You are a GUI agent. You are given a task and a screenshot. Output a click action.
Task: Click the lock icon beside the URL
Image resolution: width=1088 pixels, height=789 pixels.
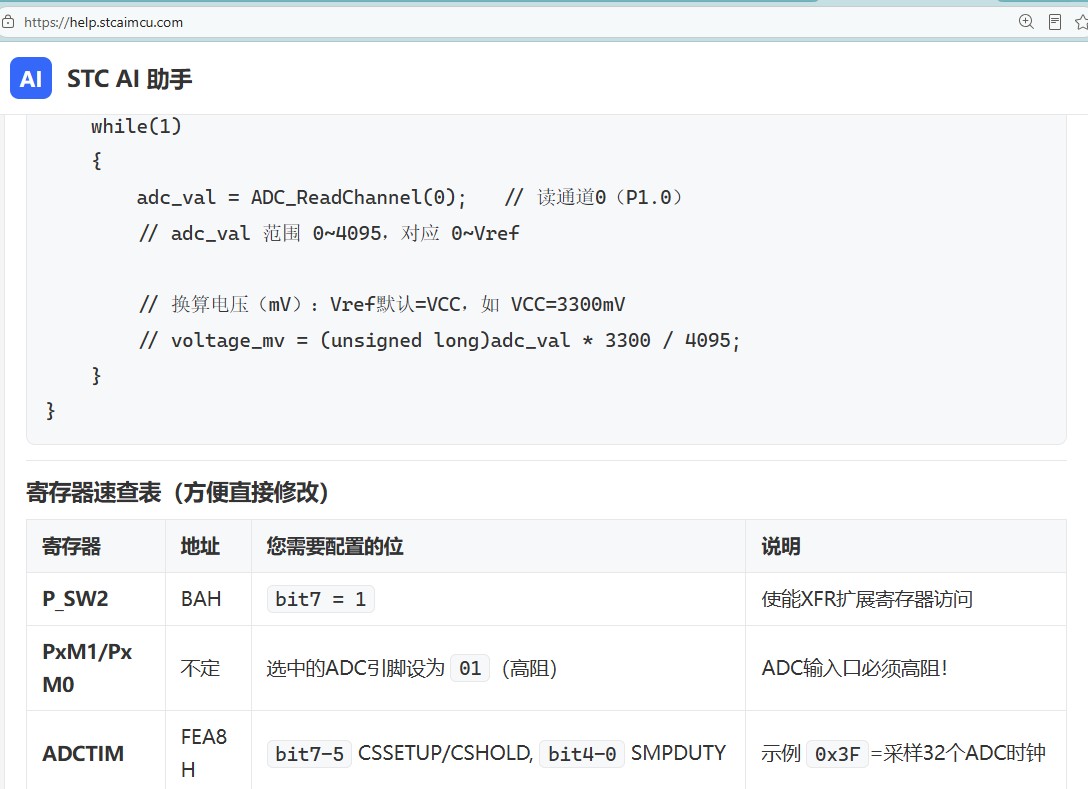coord(8,22)
